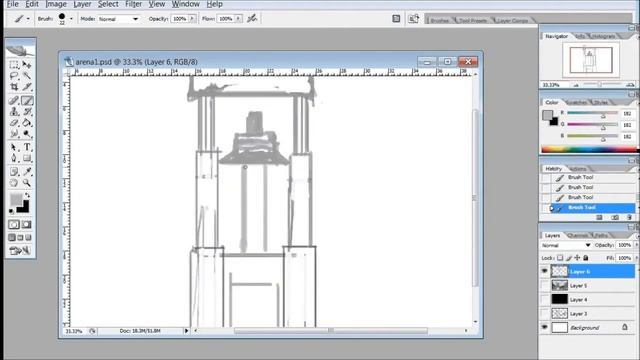This screenshot has height=360, width=640.
Task: Select the Clone Stamp tool
Action: click(x=14, y=111)
